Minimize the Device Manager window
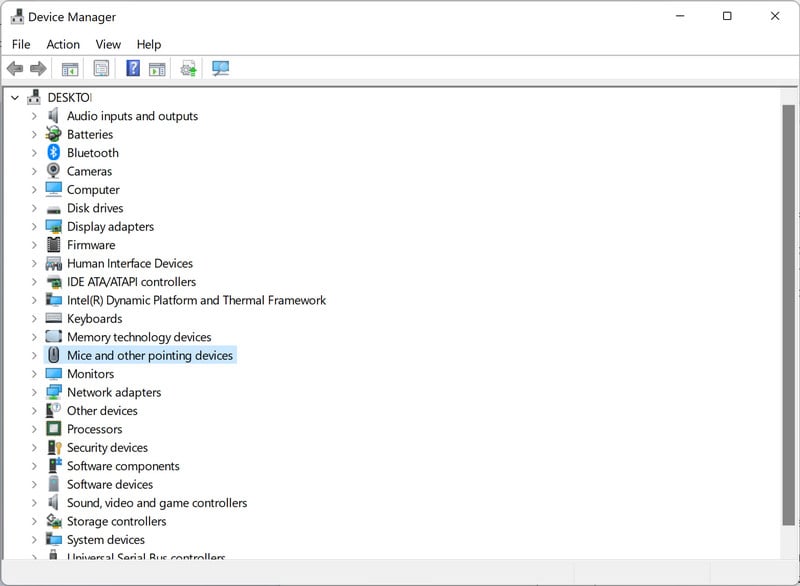The width and height of the screenshot is (800, 586). point(680,16)
